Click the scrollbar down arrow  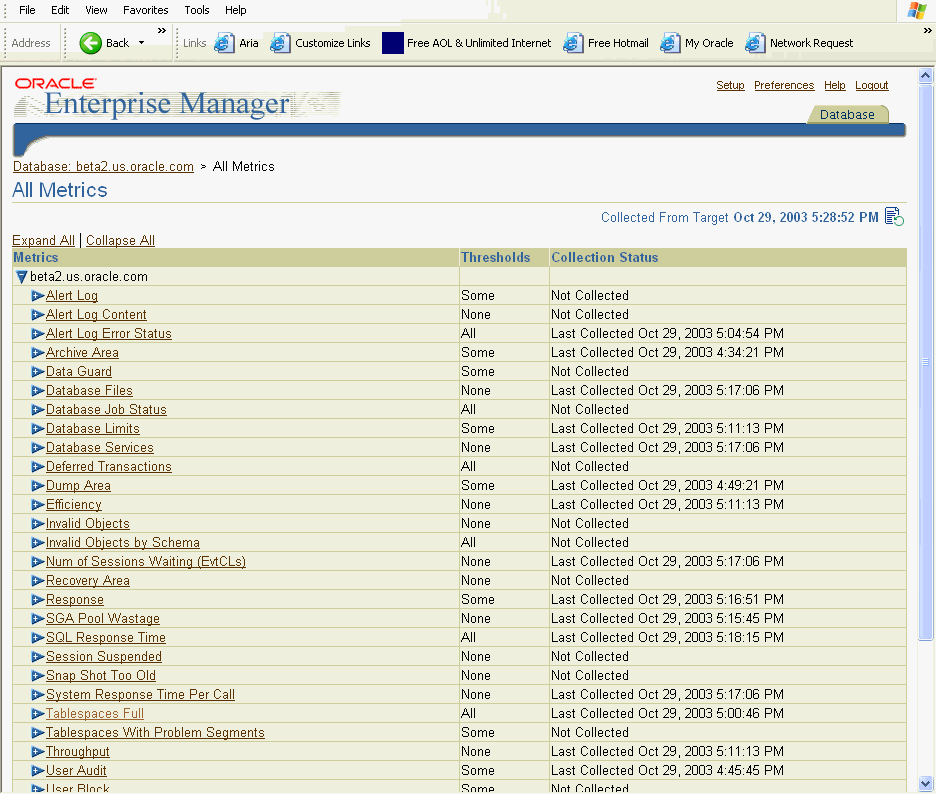(x=924, y=785)
